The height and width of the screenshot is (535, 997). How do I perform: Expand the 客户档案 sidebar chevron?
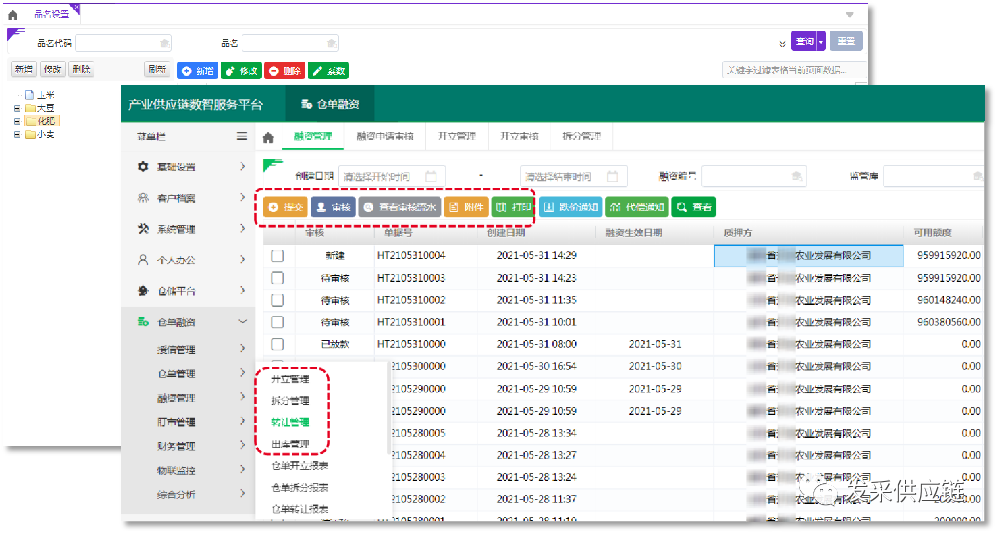pos(242,197)
